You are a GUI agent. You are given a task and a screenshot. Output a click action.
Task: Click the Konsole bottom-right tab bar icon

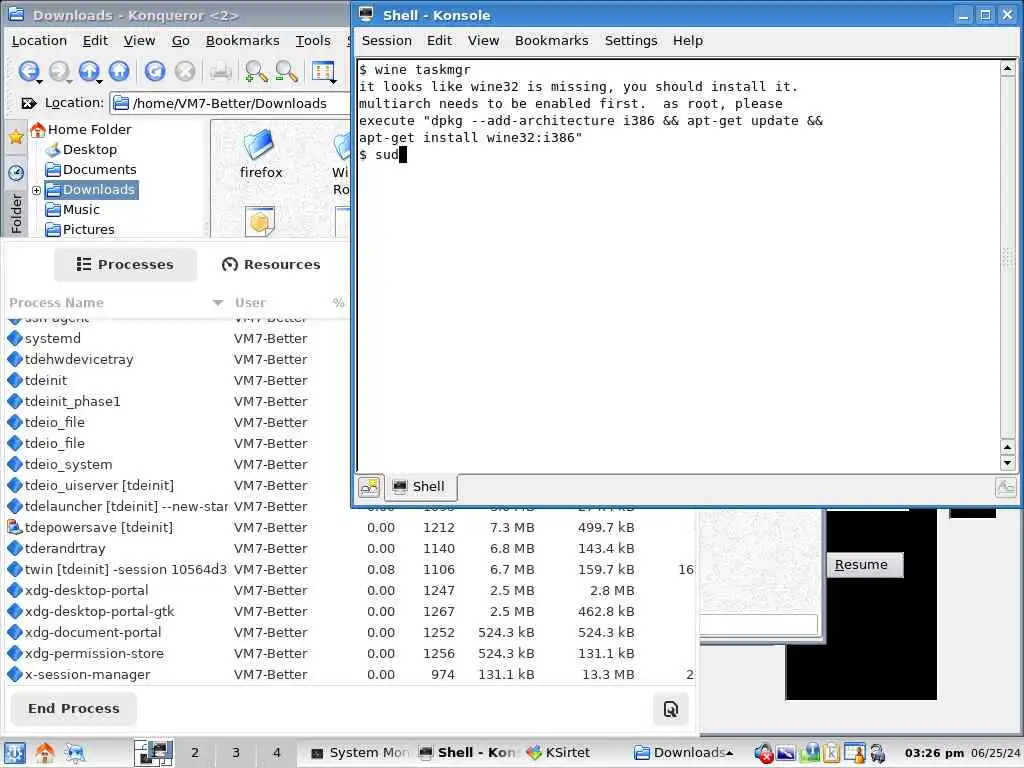pos(1006,487)
